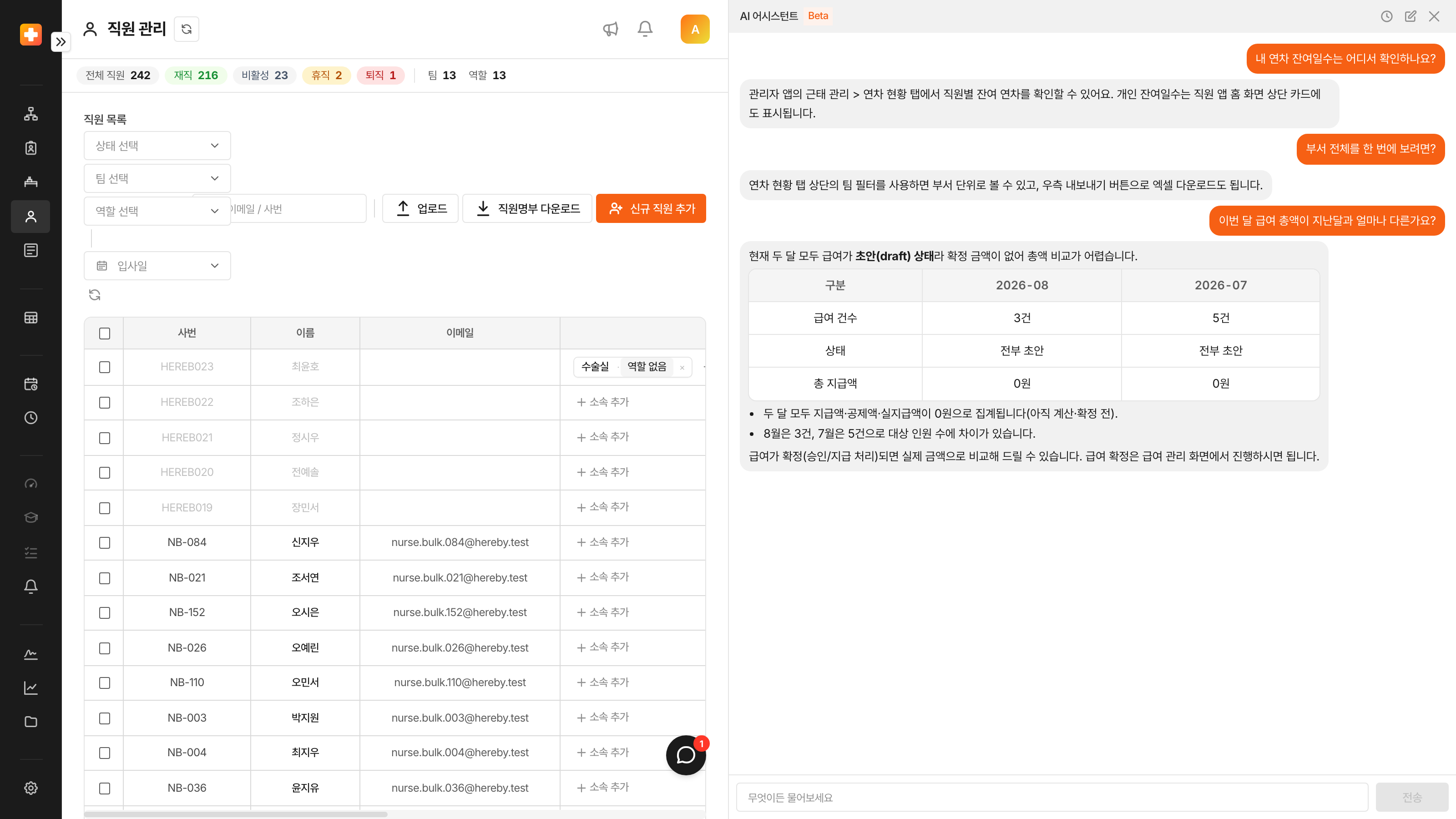Image resolution: width=1456 pixels, height=819 pixels.
Task: Open the graduation cap training icon
Action: point(30,518)
